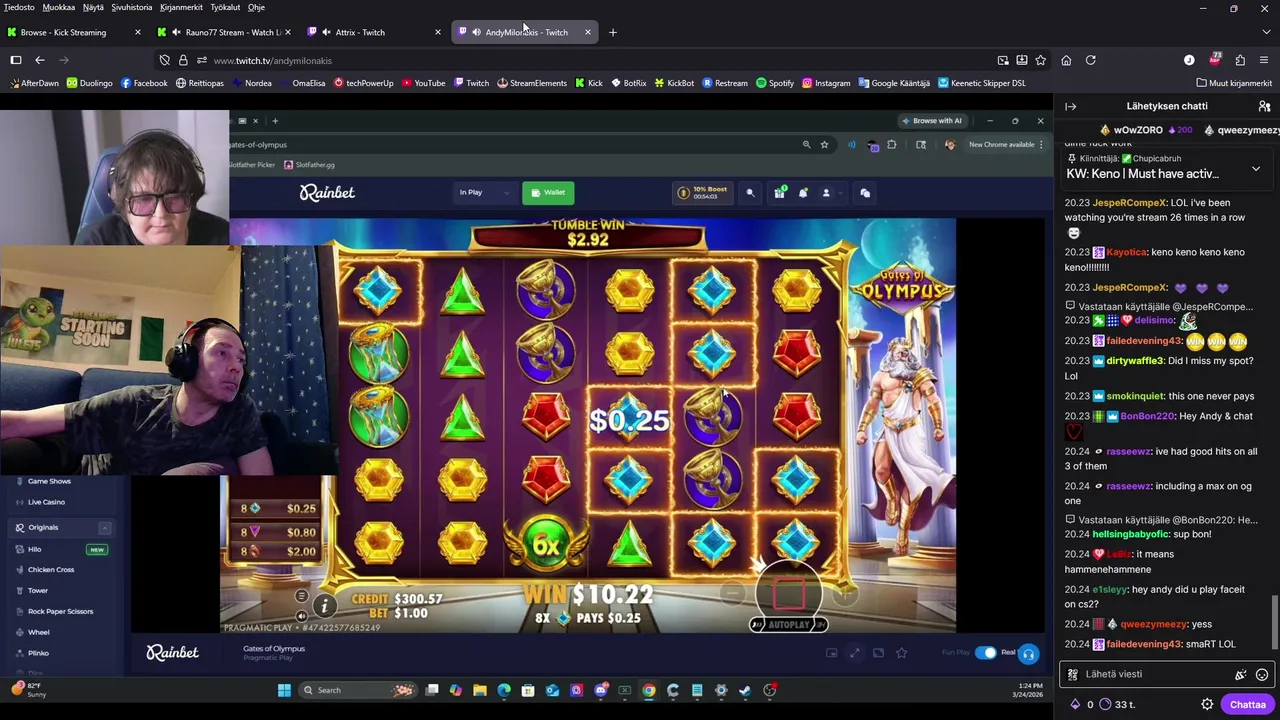The width and height of the screenshot is (1280, 720).
Task: Favorite the game with star icon
Action: [901, 653]
